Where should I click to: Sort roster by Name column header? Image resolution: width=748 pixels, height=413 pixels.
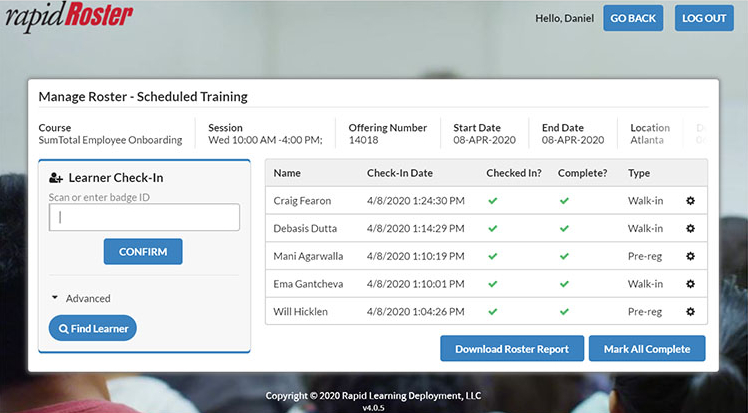tap(287, 173)
